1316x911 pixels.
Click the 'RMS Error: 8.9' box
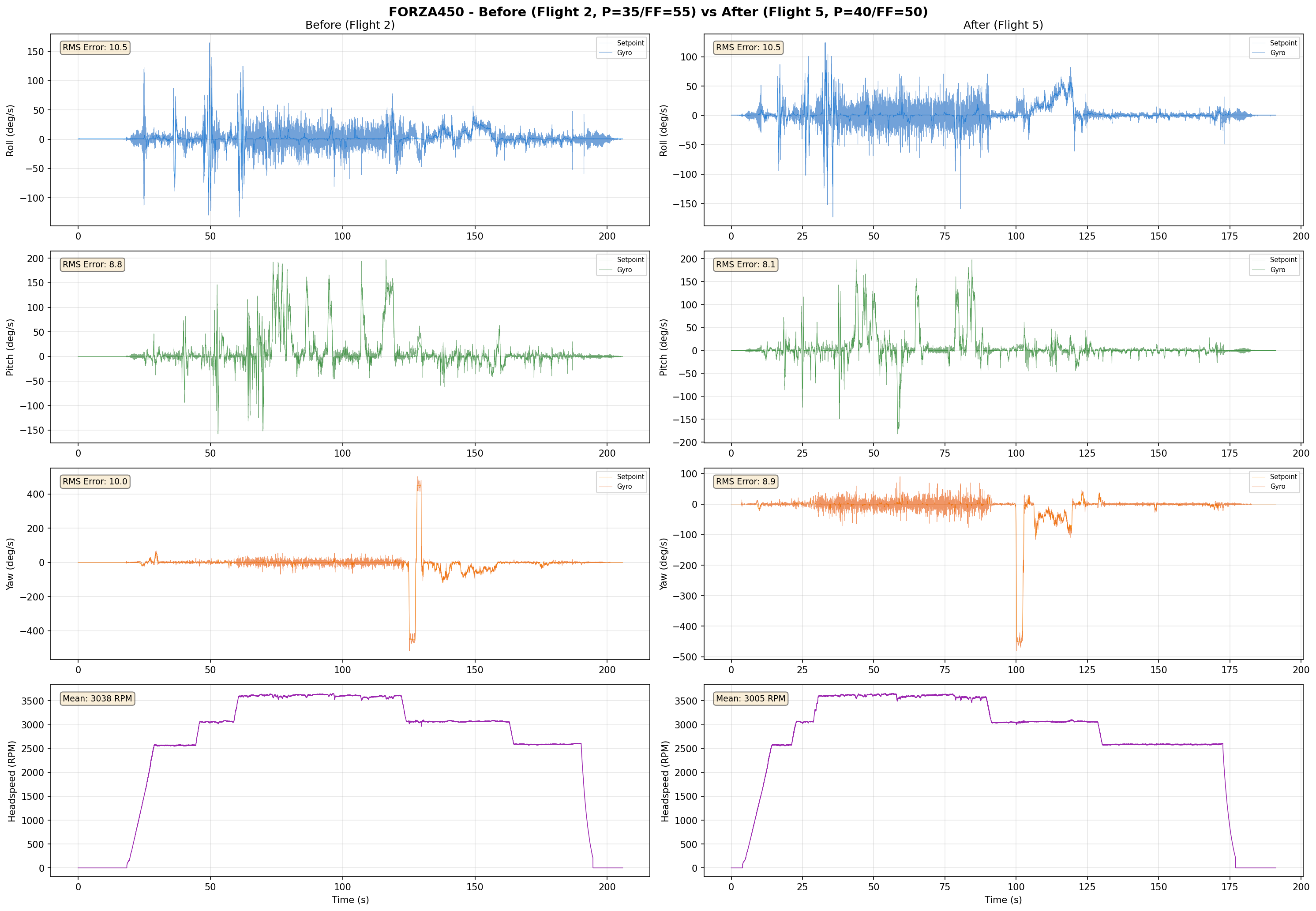(x=745, y=481)
